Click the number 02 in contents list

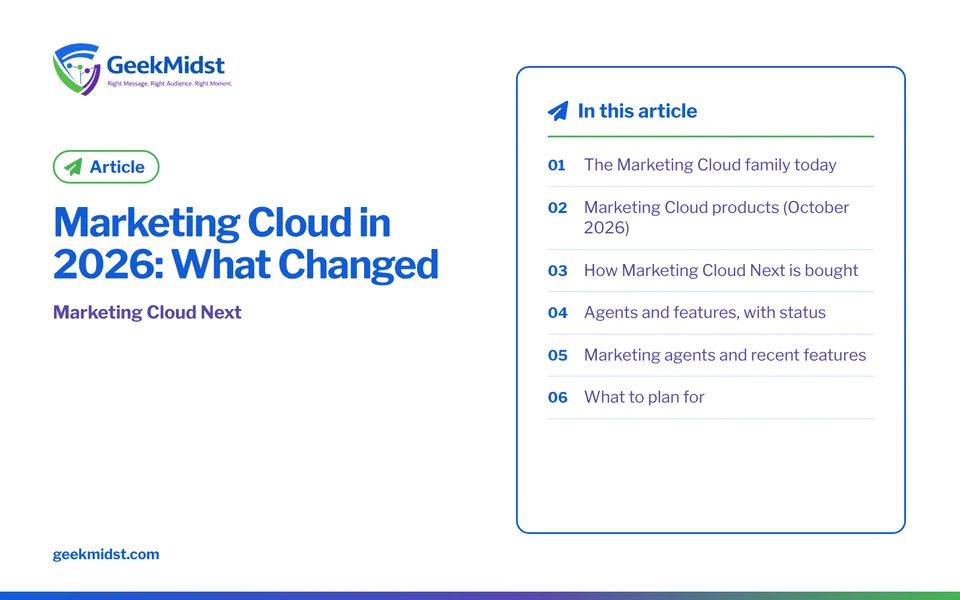(557, 208)
